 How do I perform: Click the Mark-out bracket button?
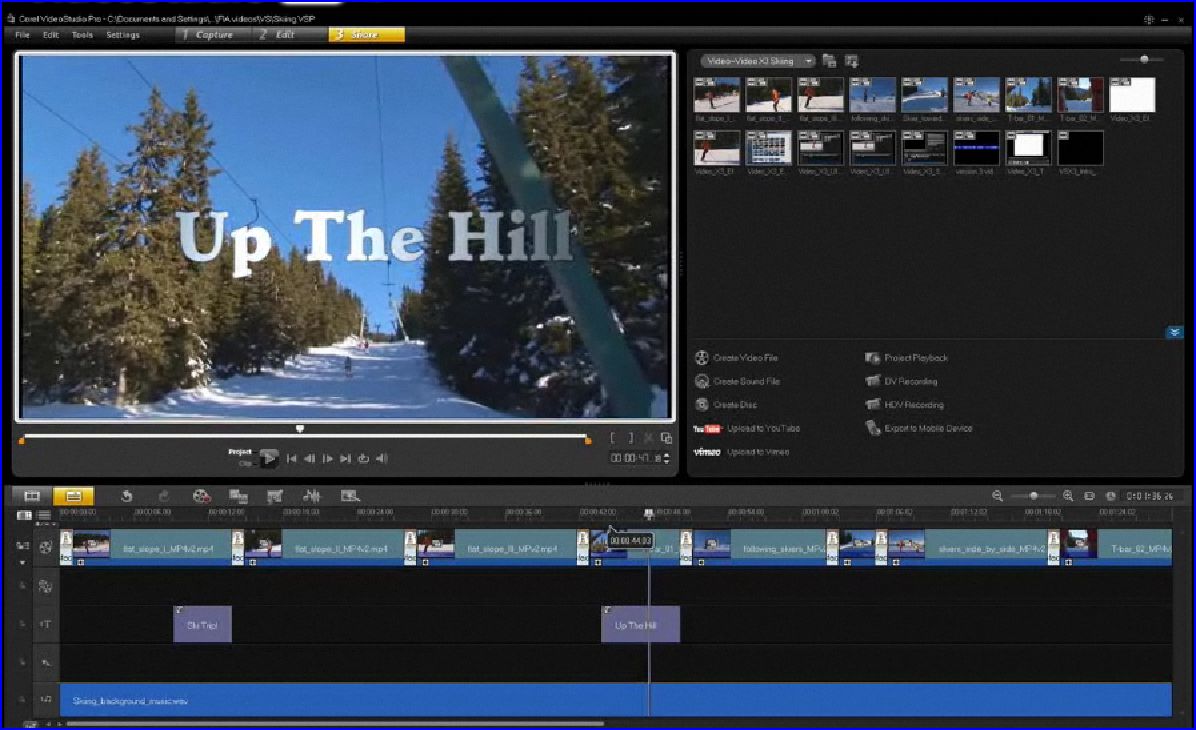pos(630,438)
